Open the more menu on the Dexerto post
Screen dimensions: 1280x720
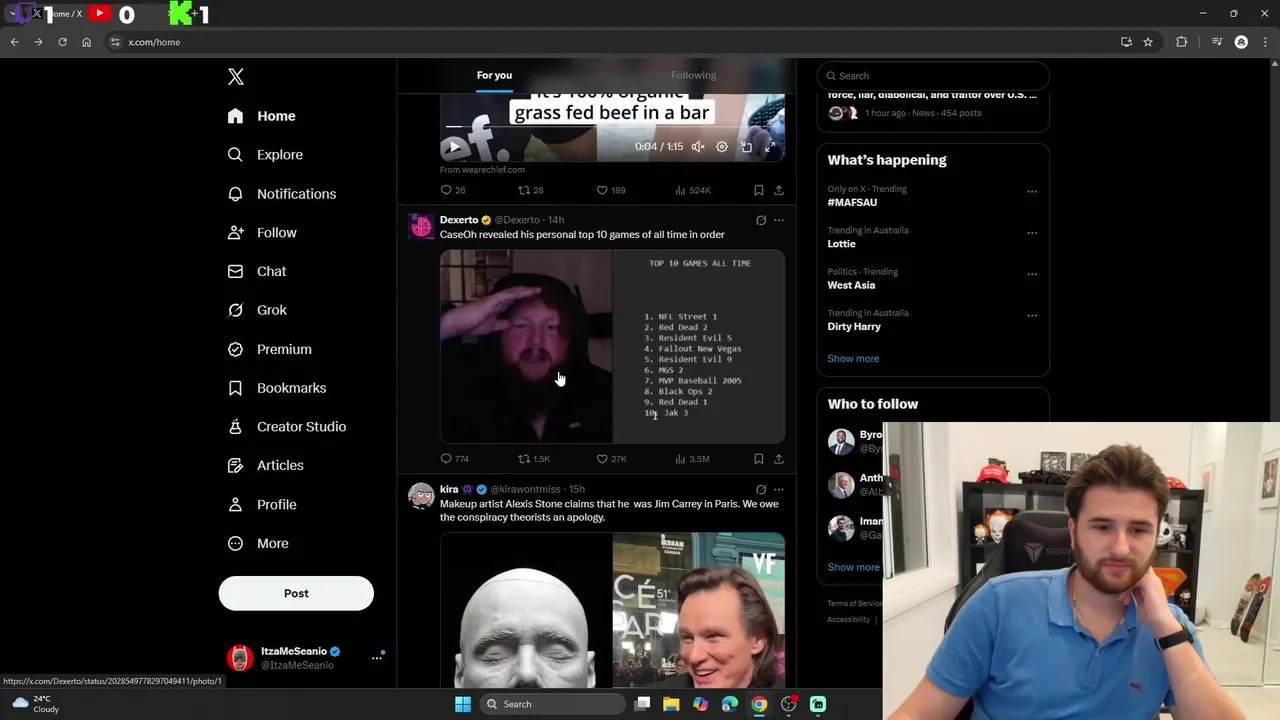[779, 220]
